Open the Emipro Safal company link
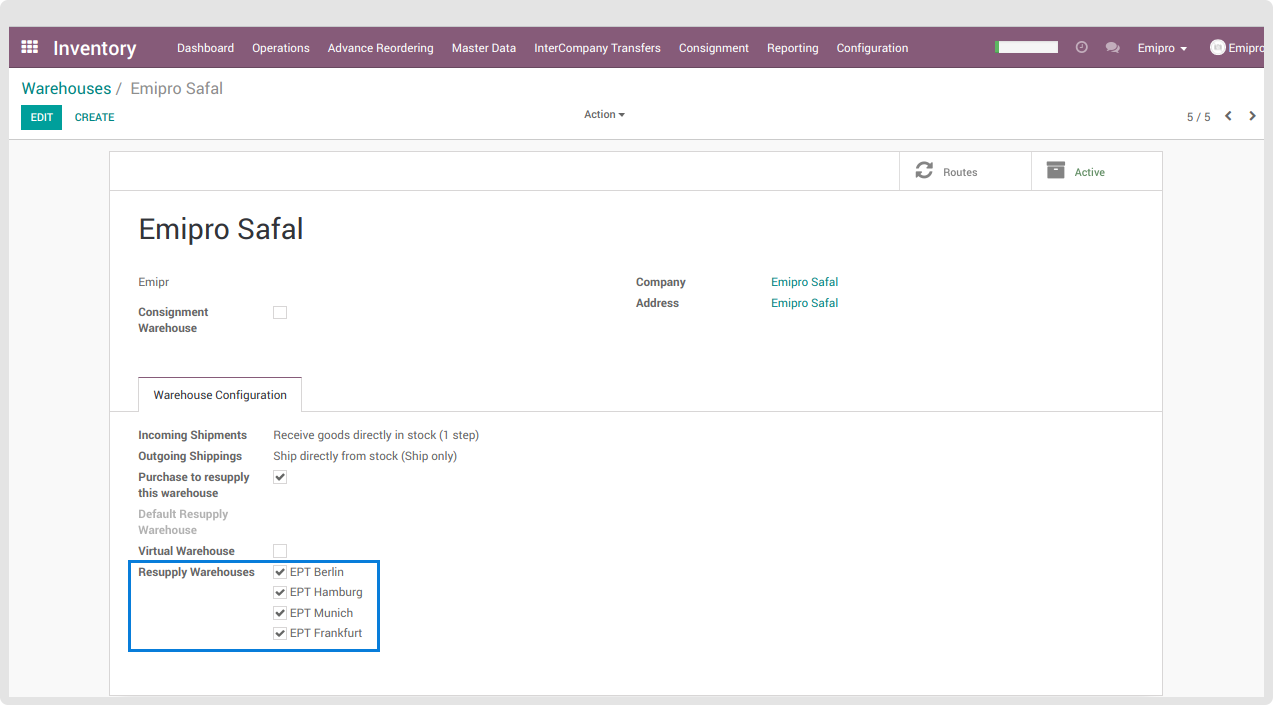Image resolution: width=1273 pixels, height=705 pixels. (804, 282)
